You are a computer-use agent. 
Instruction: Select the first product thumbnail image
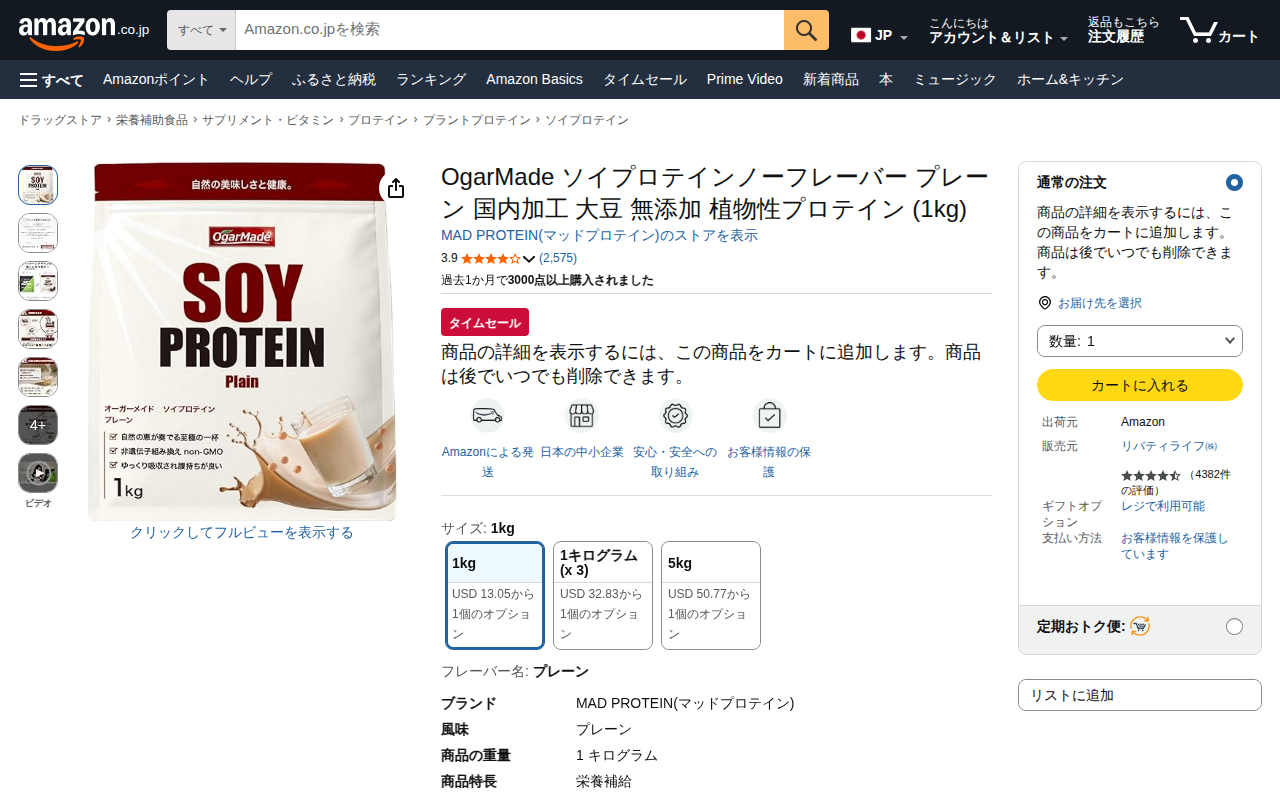point(38,185)
